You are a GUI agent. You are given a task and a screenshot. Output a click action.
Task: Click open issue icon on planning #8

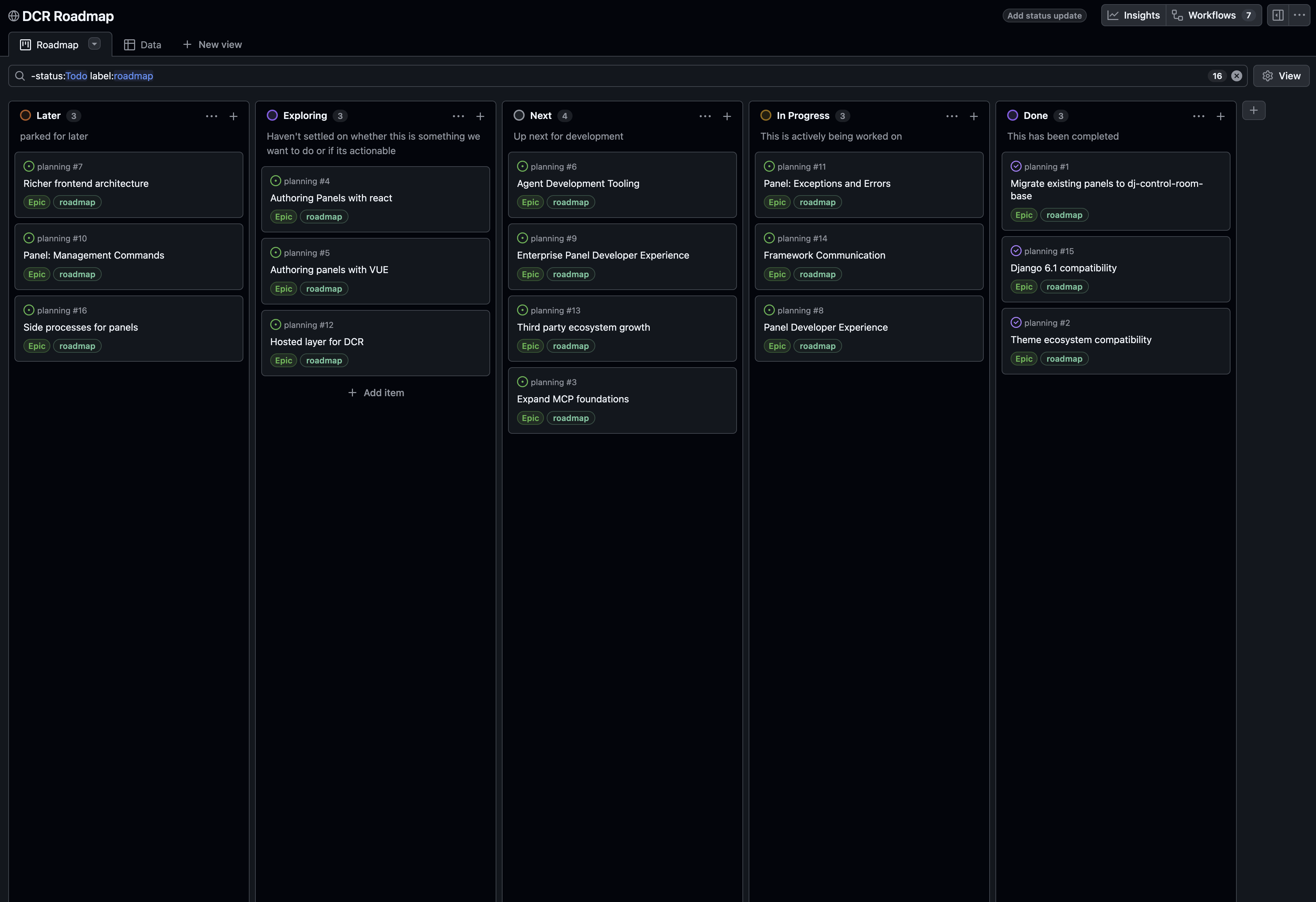[770, 310]
